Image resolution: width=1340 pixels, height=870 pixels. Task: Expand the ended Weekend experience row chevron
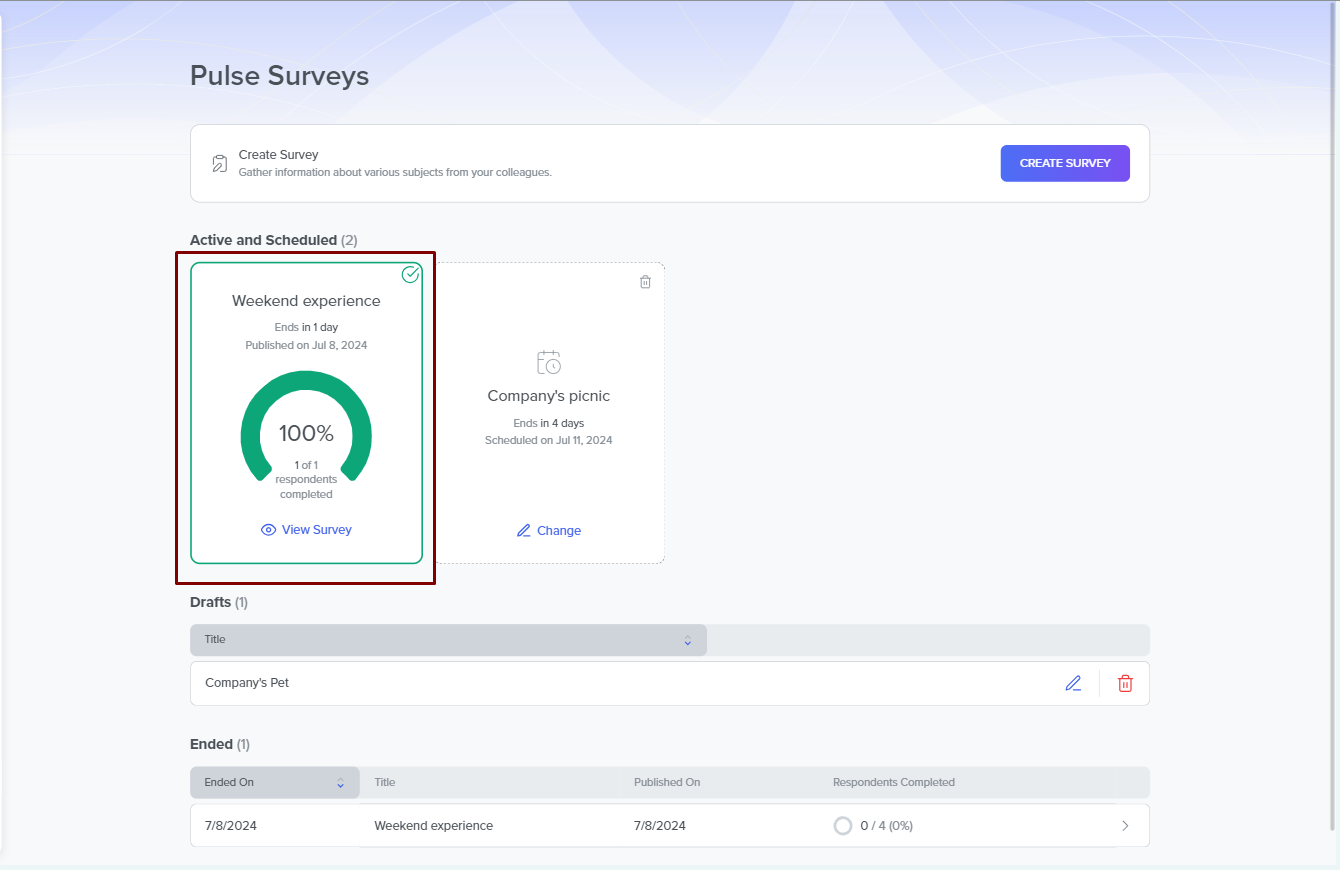pyautogui.click(x=1125, y=826)
